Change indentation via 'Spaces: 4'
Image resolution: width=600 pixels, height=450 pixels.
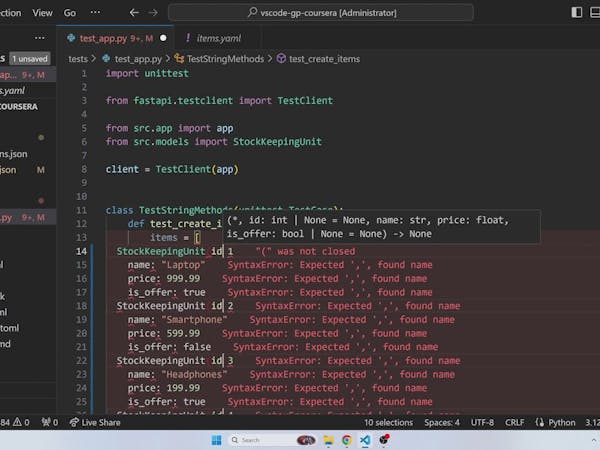click(442, 422)
